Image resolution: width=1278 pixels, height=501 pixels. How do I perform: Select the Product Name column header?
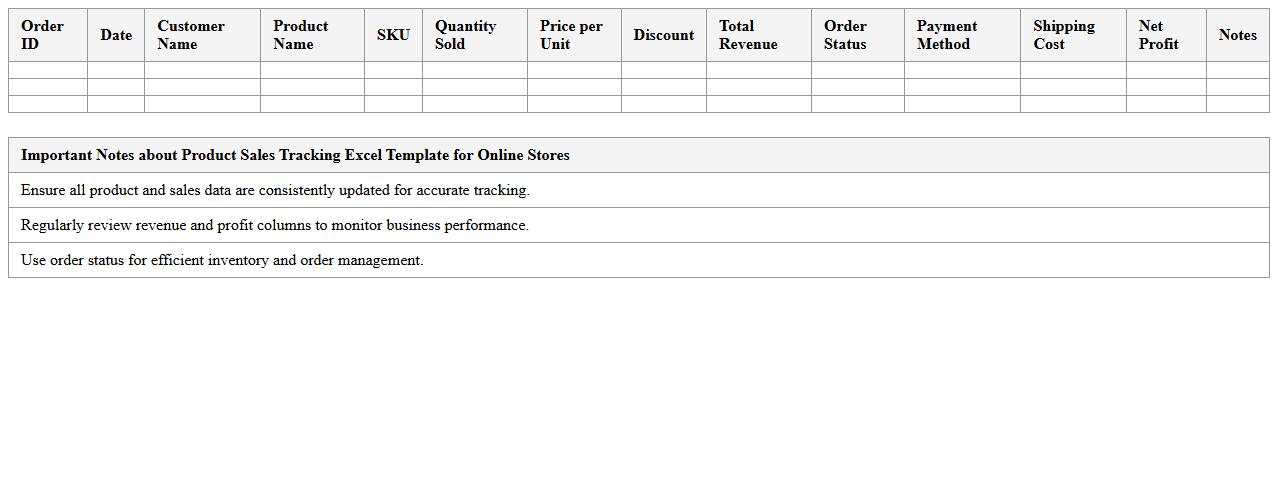coord(312,35)
